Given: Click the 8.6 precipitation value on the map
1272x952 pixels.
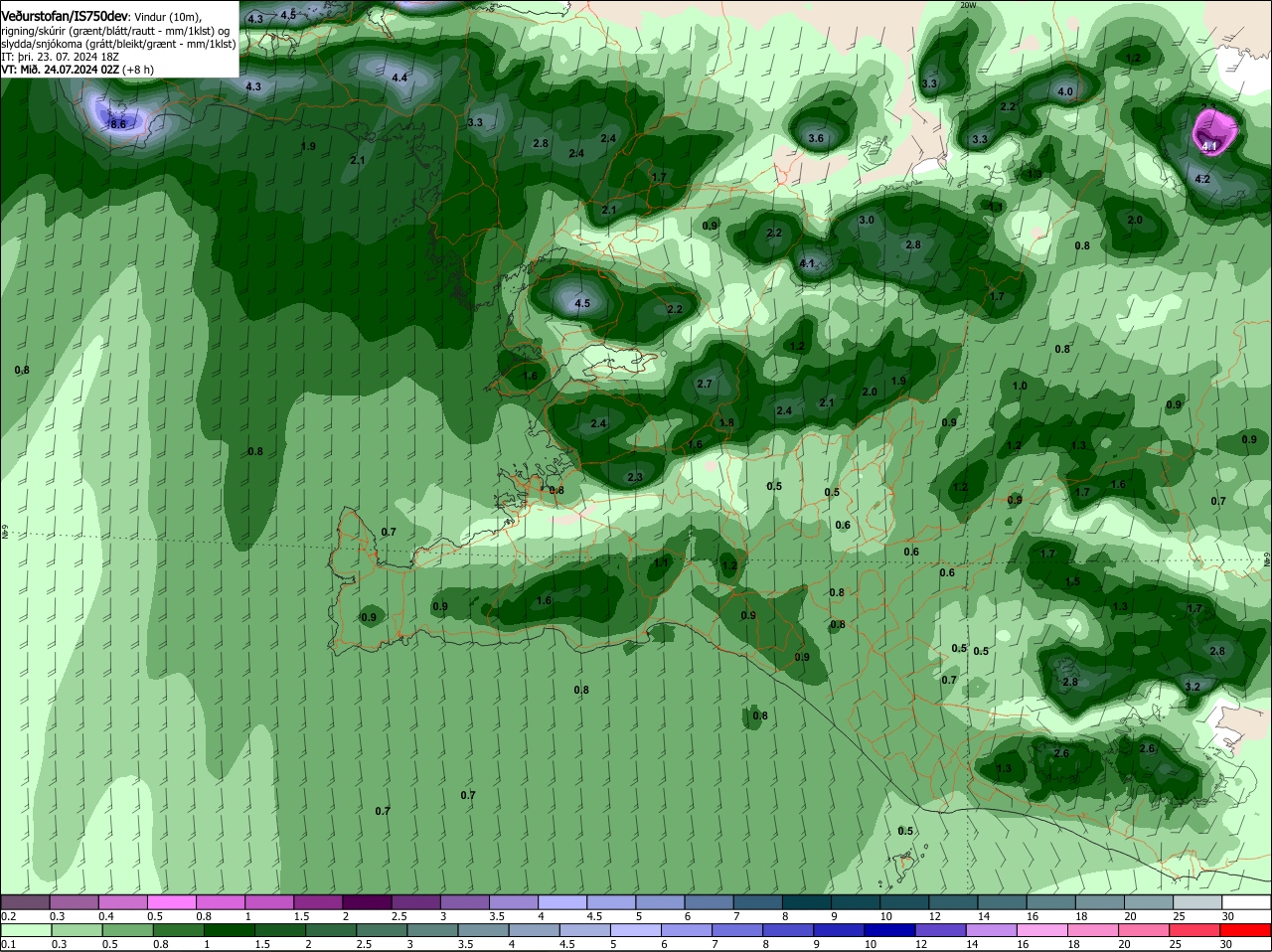Looking at the screenshot, I should pos(118,124).
